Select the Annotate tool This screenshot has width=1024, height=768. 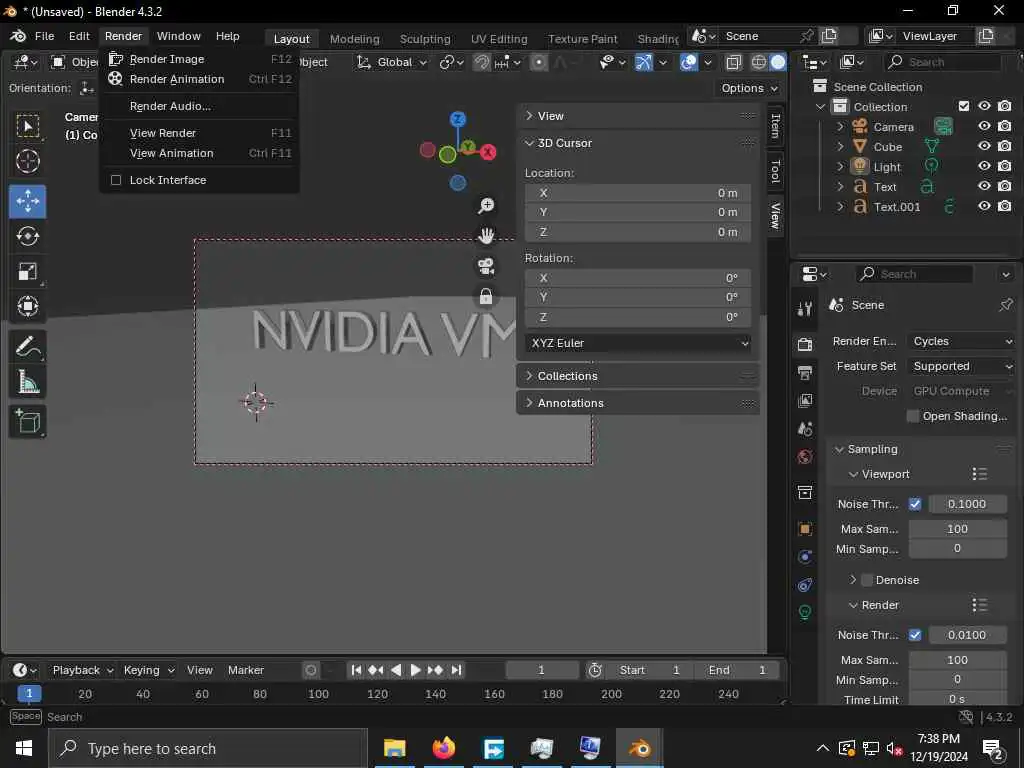27,346
